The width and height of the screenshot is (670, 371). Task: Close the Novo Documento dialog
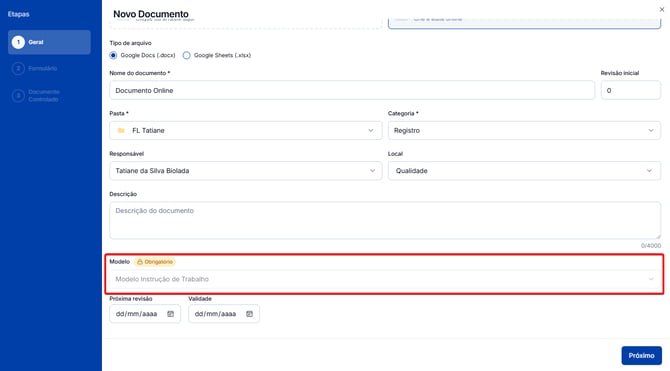661,9
